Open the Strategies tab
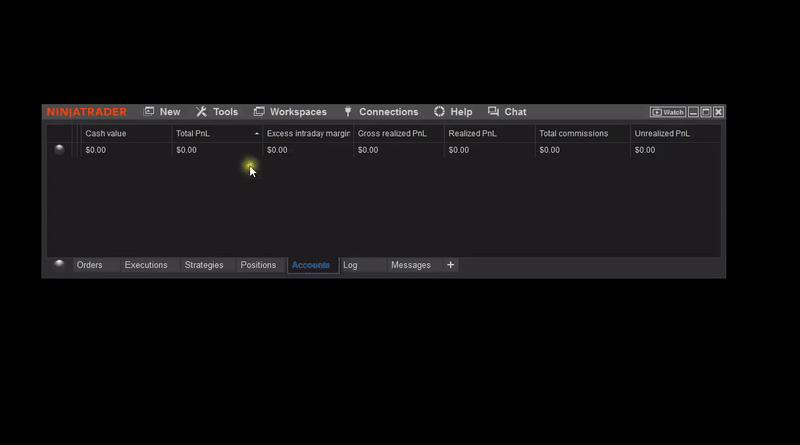The height and width of the screenshot is (445, 800). click(204, 265)
